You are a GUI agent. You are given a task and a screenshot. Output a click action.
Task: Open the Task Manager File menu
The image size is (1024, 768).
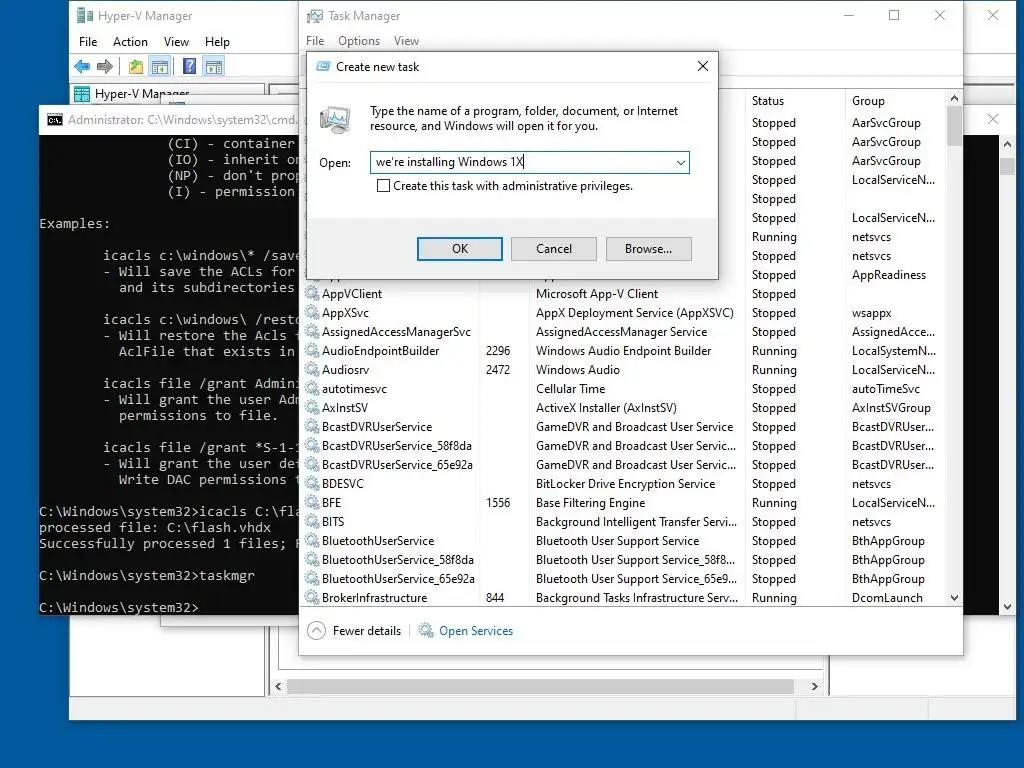pyautogui.click(x=315, y=40)
